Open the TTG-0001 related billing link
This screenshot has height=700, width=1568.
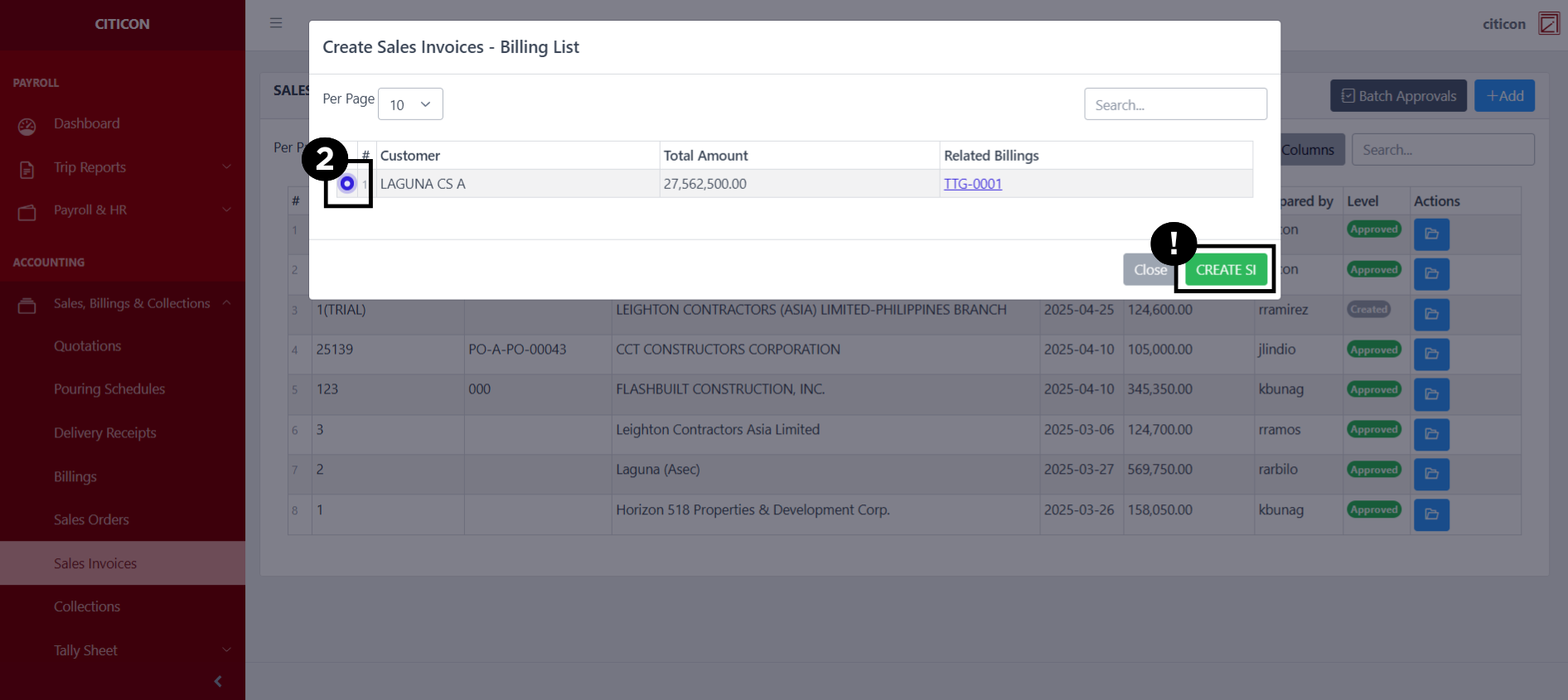pos(973,184)
